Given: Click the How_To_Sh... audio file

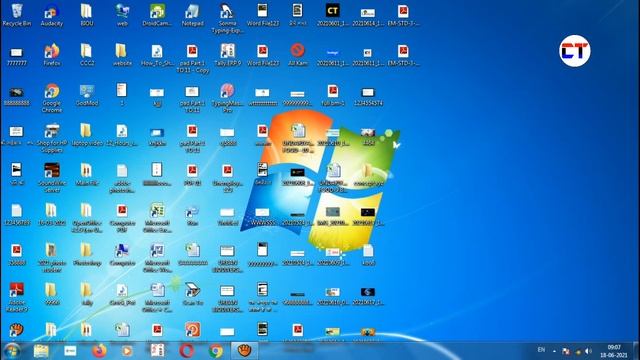Looking at the screenshot, I should pyautogui.click(x=157, y=55).
